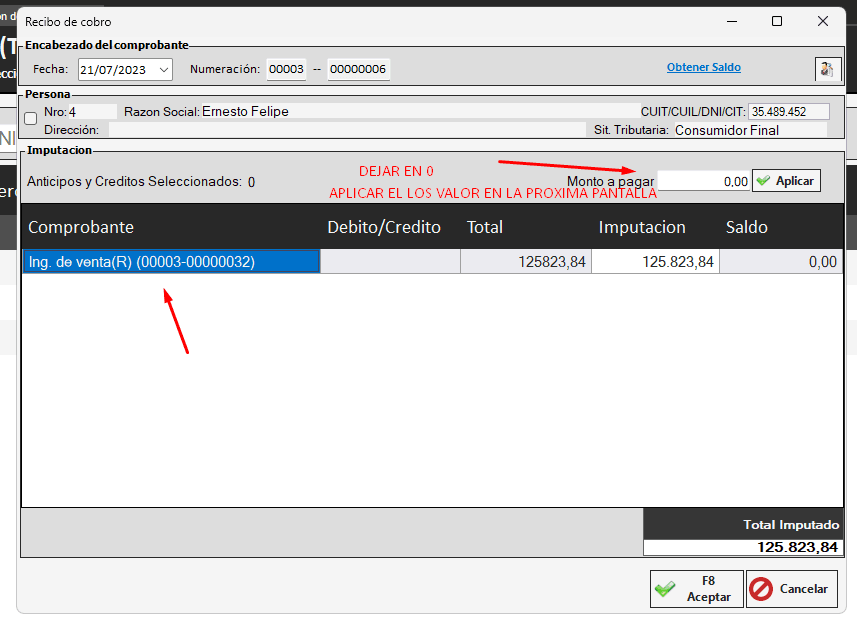Toggle the checkbox in the Persona section
The width and height of the screenshot is (857, 622).
click(x=30, y=118)
